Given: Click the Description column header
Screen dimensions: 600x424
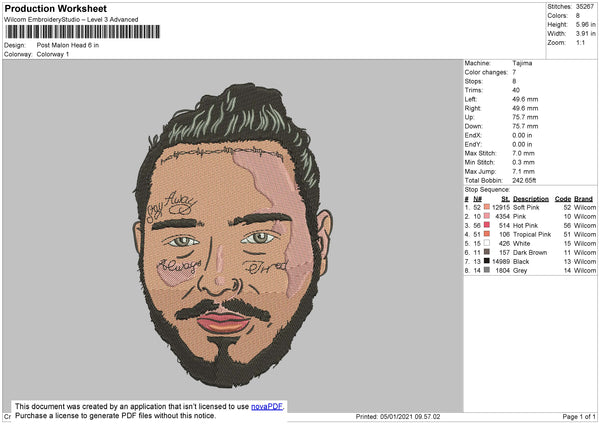Looking at the screenshot, I should pyautogui.click(x=531, y=199).
